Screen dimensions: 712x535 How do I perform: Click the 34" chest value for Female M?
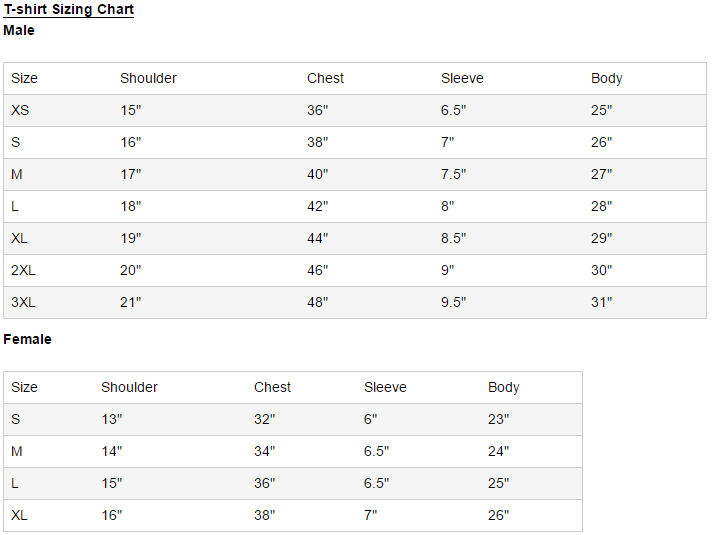pos(264,451)
